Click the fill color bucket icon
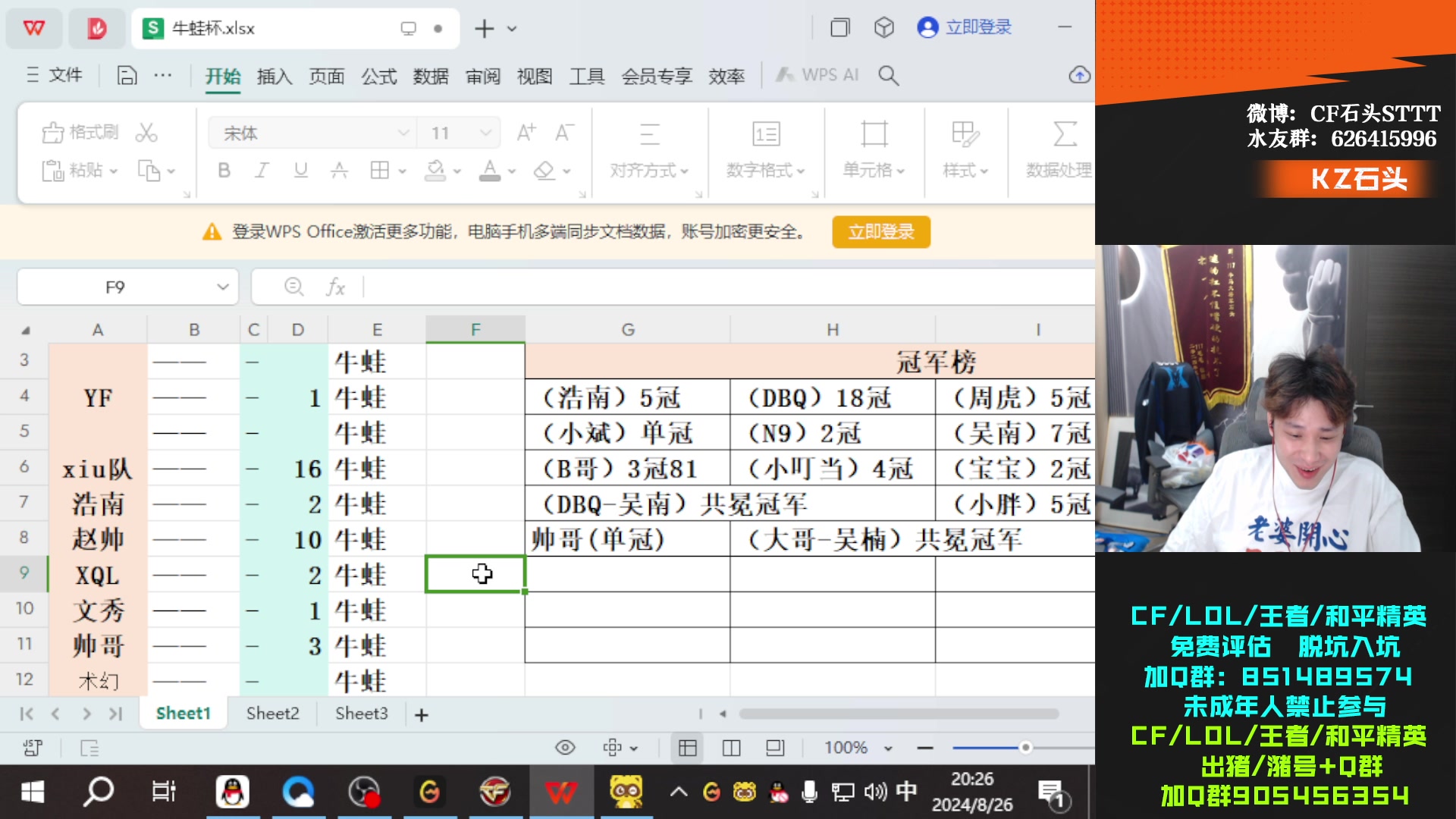1456x819 pixels. tap(435, 171)
